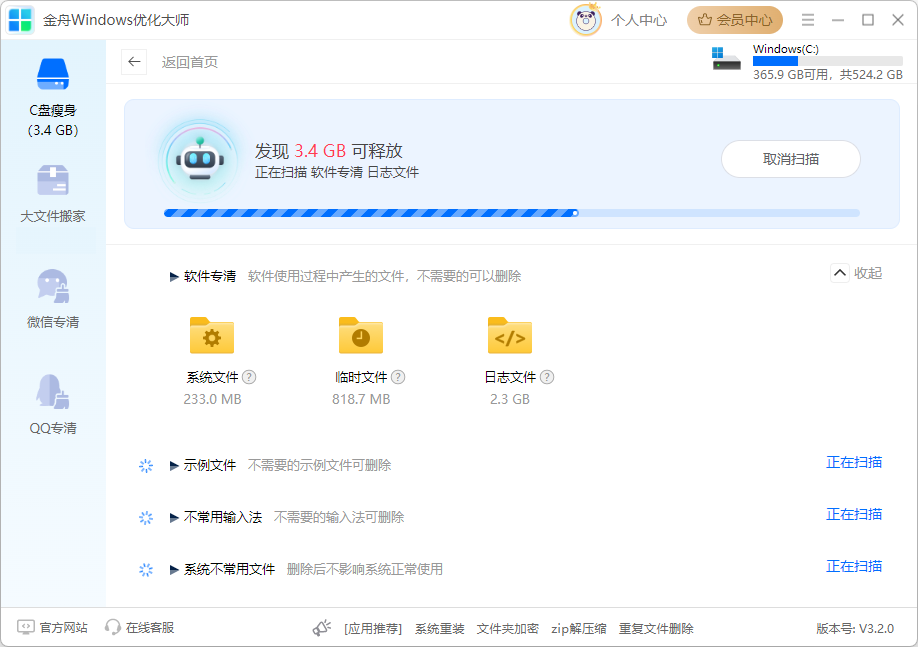The image size is (918, 647).
Task: Click the app logo in title bar
Action: coord(20,20)
